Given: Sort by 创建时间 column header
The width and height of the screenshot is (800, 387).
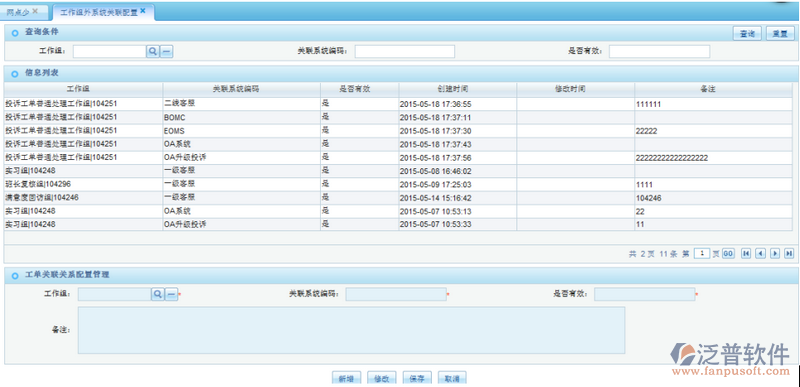Looking at the screenshot, I should tap(458, 89).
